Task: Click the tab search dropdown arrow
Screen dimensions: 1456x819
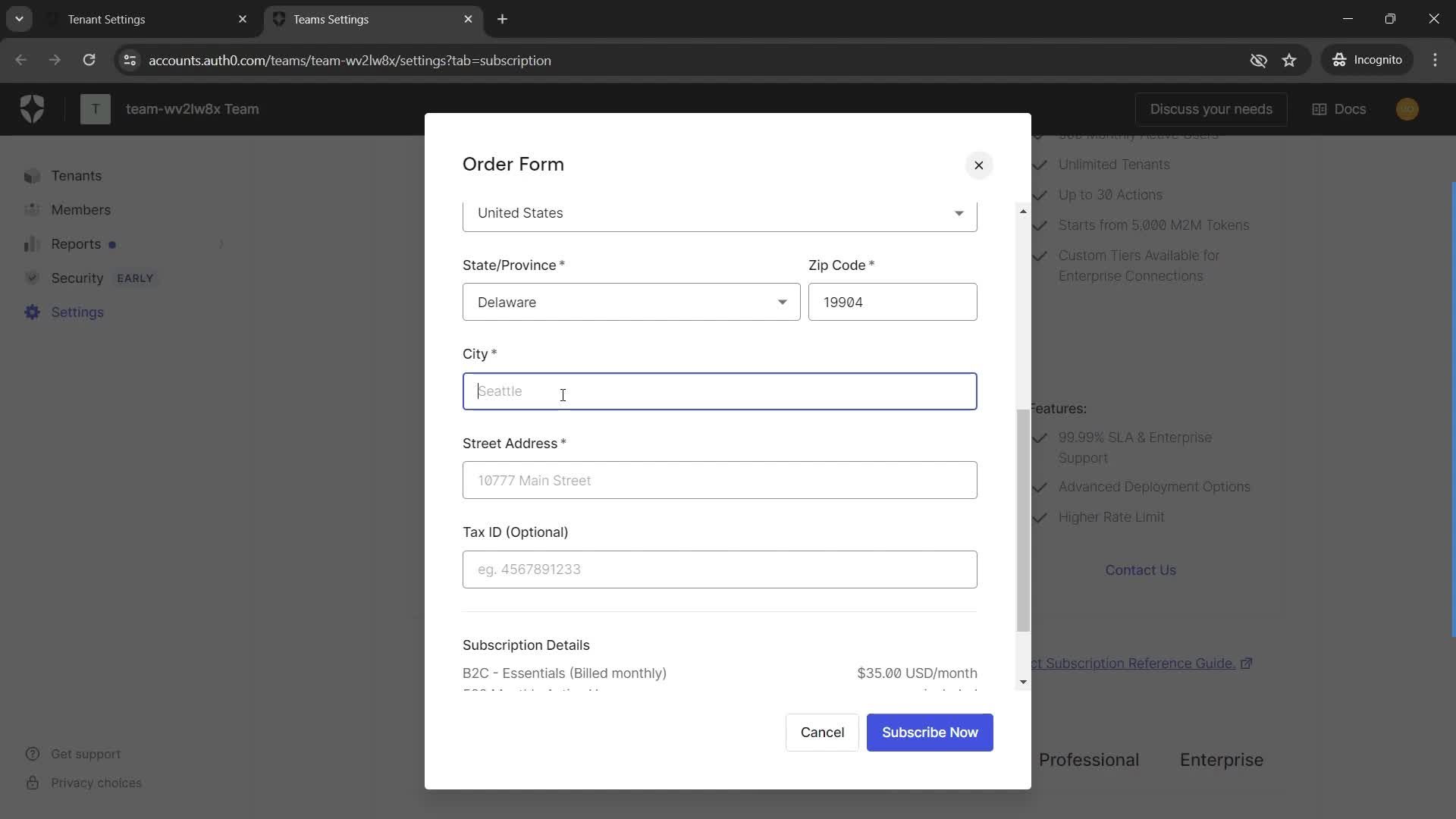Action: (x=19, y=19)
